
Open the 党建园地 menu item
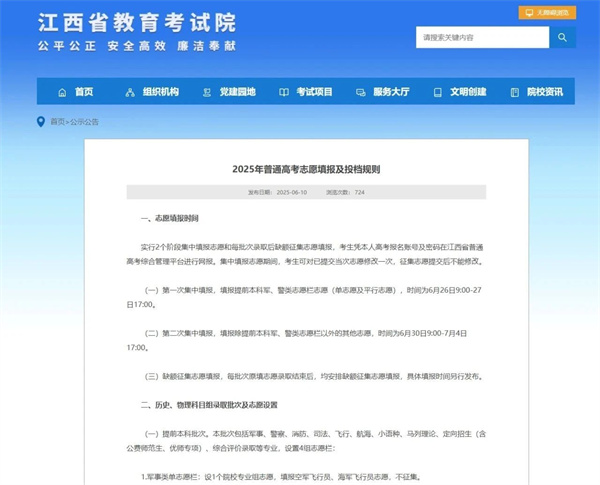tap(238, 92)
